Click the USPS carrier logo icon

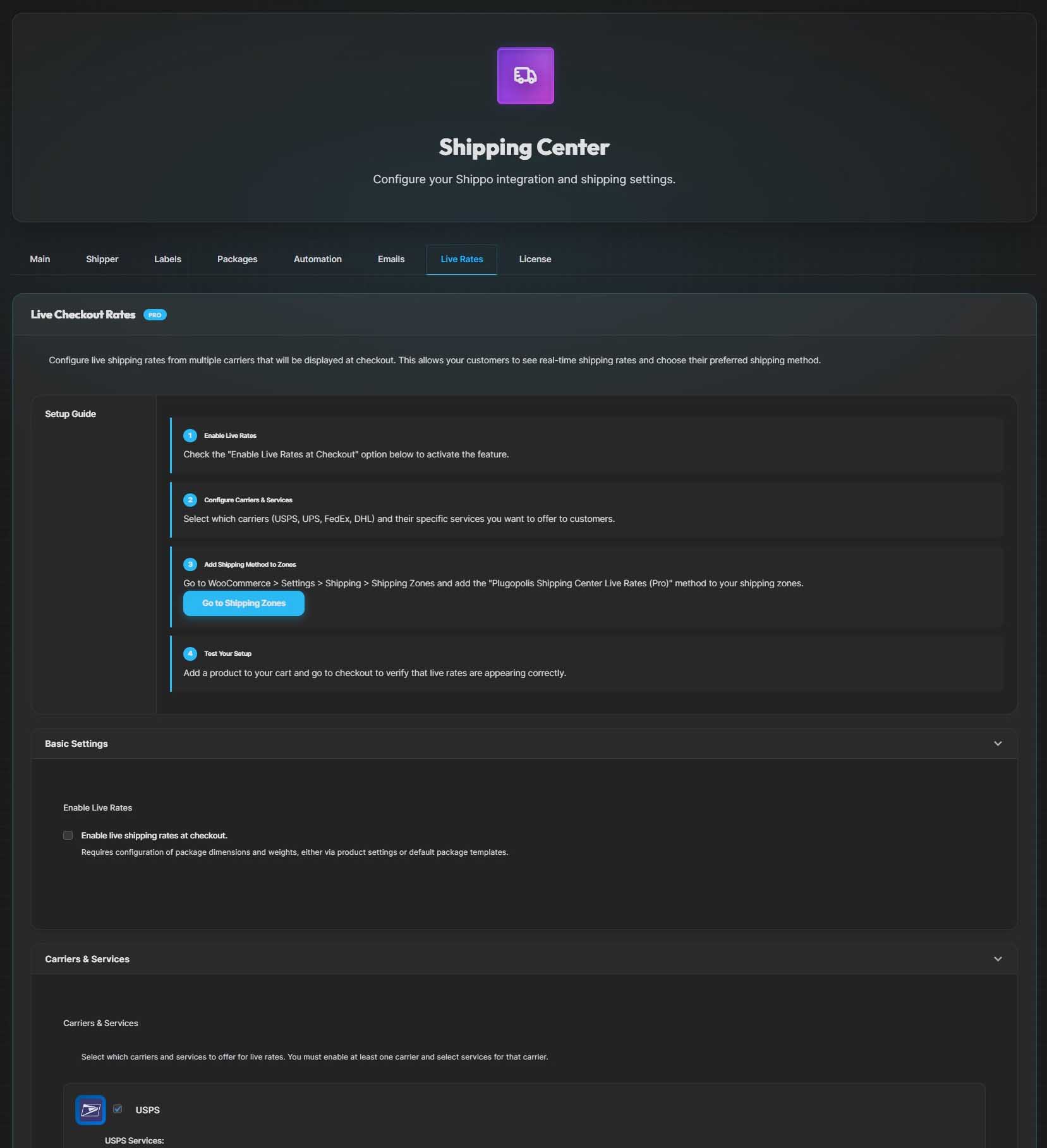click(90, 1109)
